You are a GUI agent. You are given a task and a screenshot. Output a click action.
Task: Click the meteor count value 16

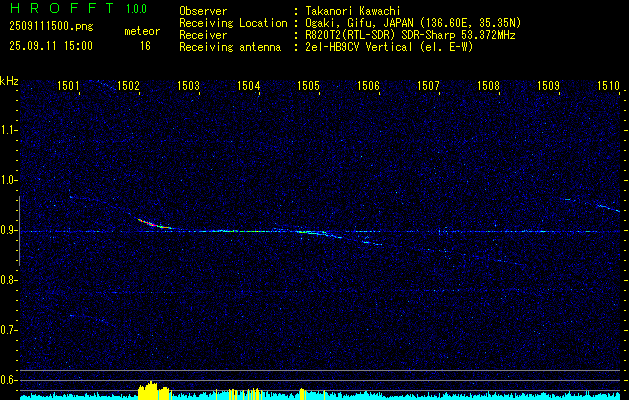click(x=145, y=46)
